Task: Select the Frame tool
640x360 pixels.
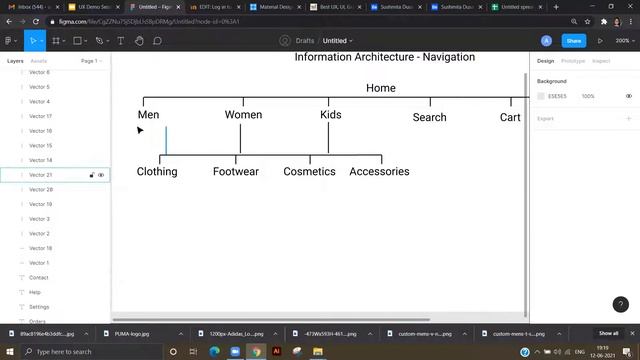Action: tap(56, 41)
